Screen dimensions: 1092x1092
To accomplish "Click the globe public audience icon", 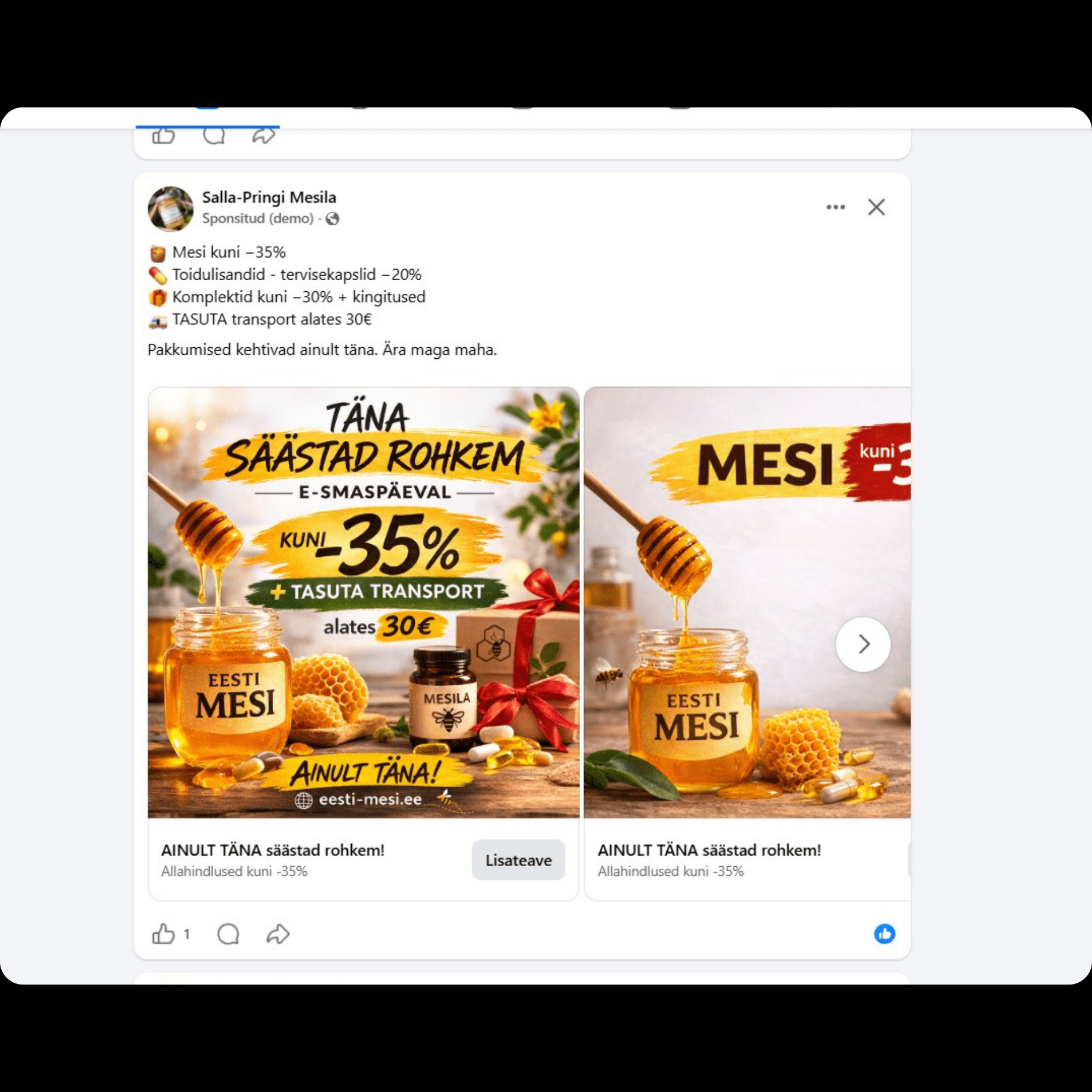I will pos(332,219).
